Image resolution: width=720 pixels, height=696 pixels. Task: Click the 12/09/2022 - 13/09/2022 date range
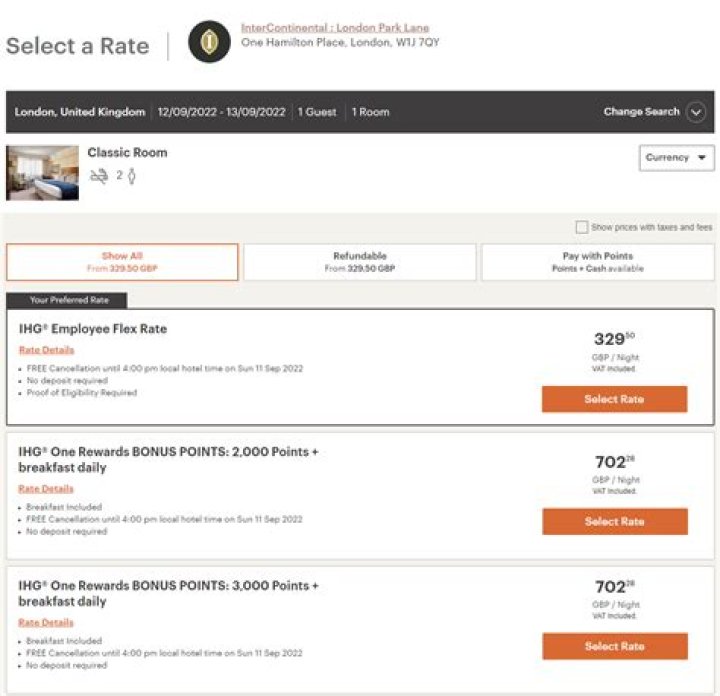coord(221,112)
